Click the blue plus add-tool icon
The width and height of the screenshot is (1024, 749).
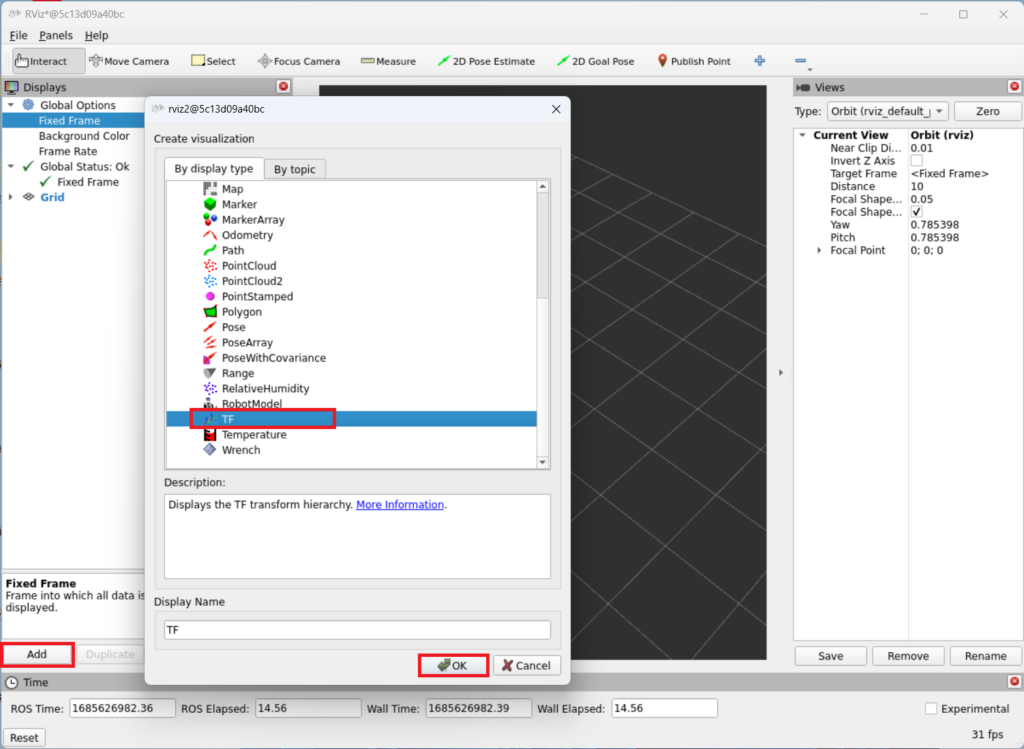click(x=760, y=61)
